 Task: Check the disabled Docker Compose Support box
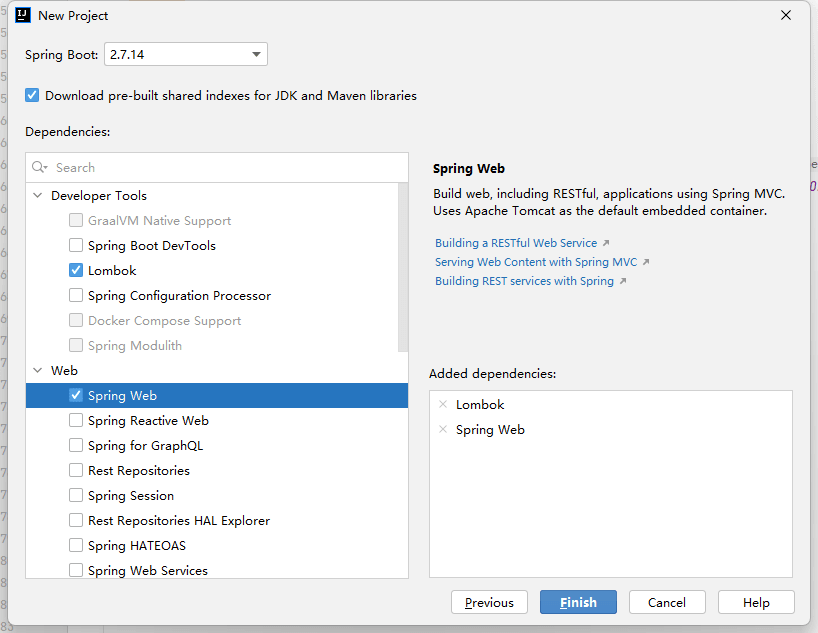pyautogui.click(x=76, y=320)
